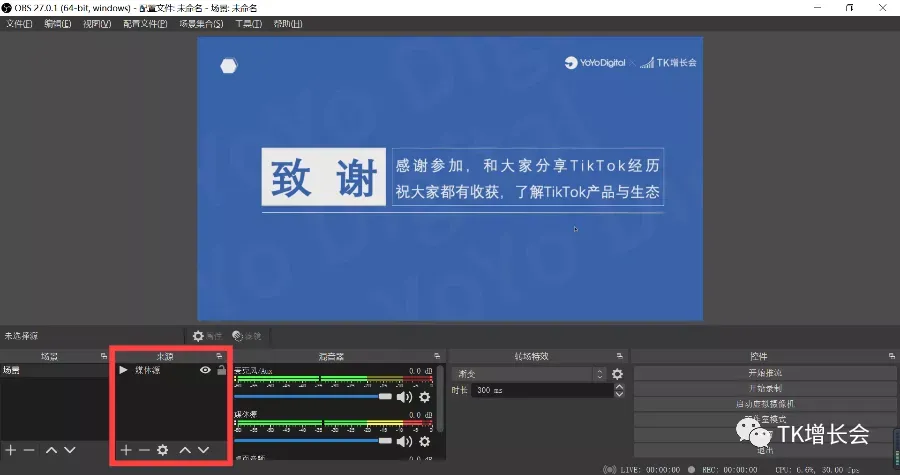Image resolution: width=900 pixels, height=475 pixels.
Task: Open the 渐变 transition type dropdown
Action: pyautogui.click(x=529, y=374)
